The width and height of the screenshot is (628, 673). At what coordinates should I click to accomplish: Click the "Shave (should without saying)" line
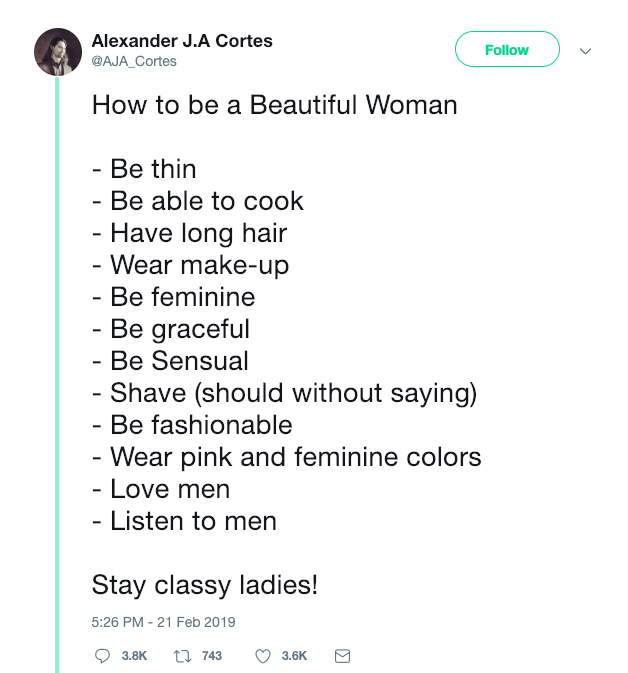coord(284,393)
